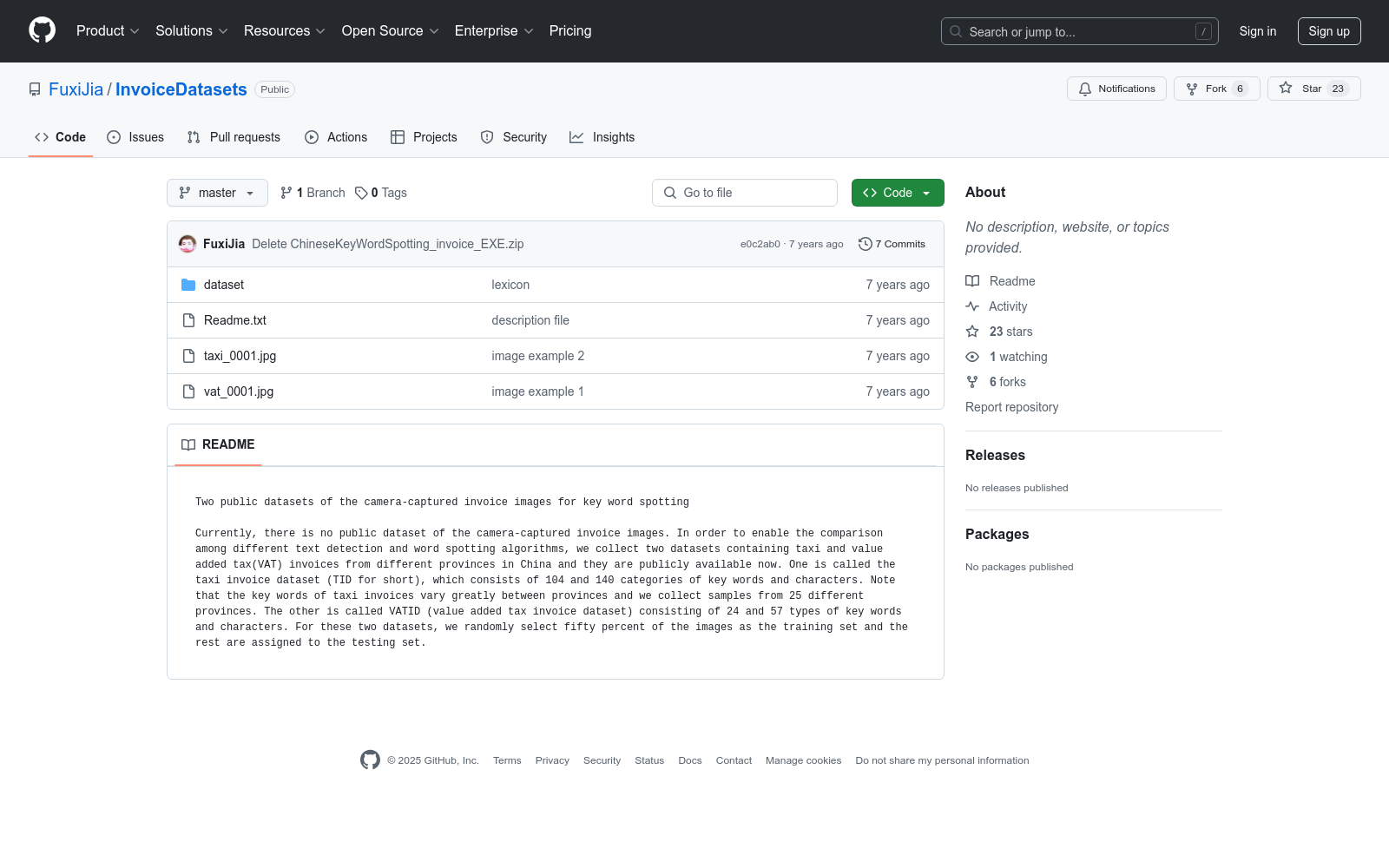Fork the repository
The height and width of the screenshot is (868, 1389).
(1217, 89)
